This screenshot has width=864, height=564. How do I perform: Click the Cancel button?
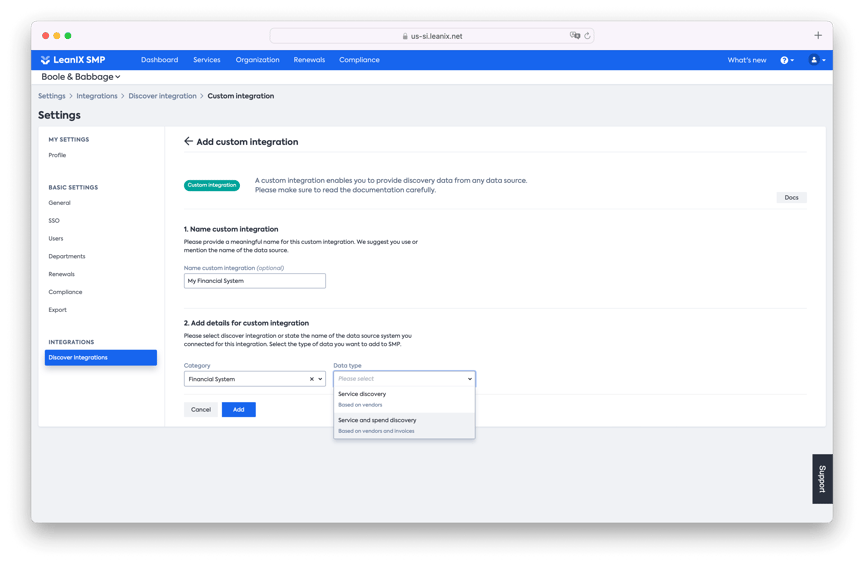pyautogui.click(x=201, y=410)
